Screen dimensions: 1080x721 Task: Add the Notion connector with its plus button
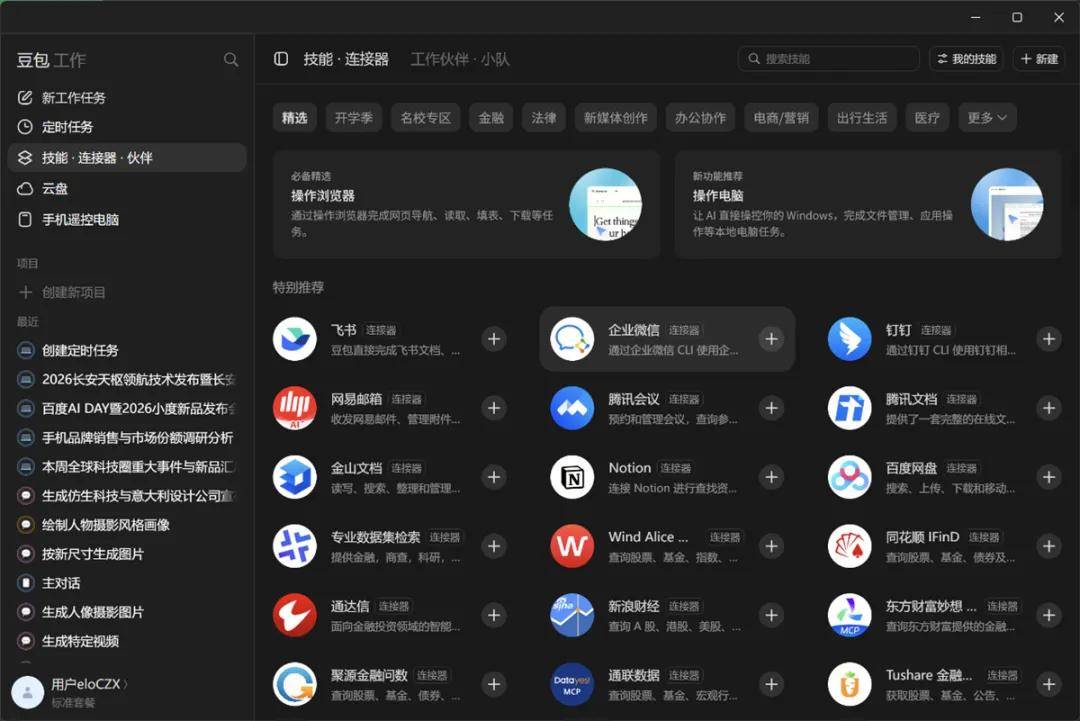(x=771, y=477)
